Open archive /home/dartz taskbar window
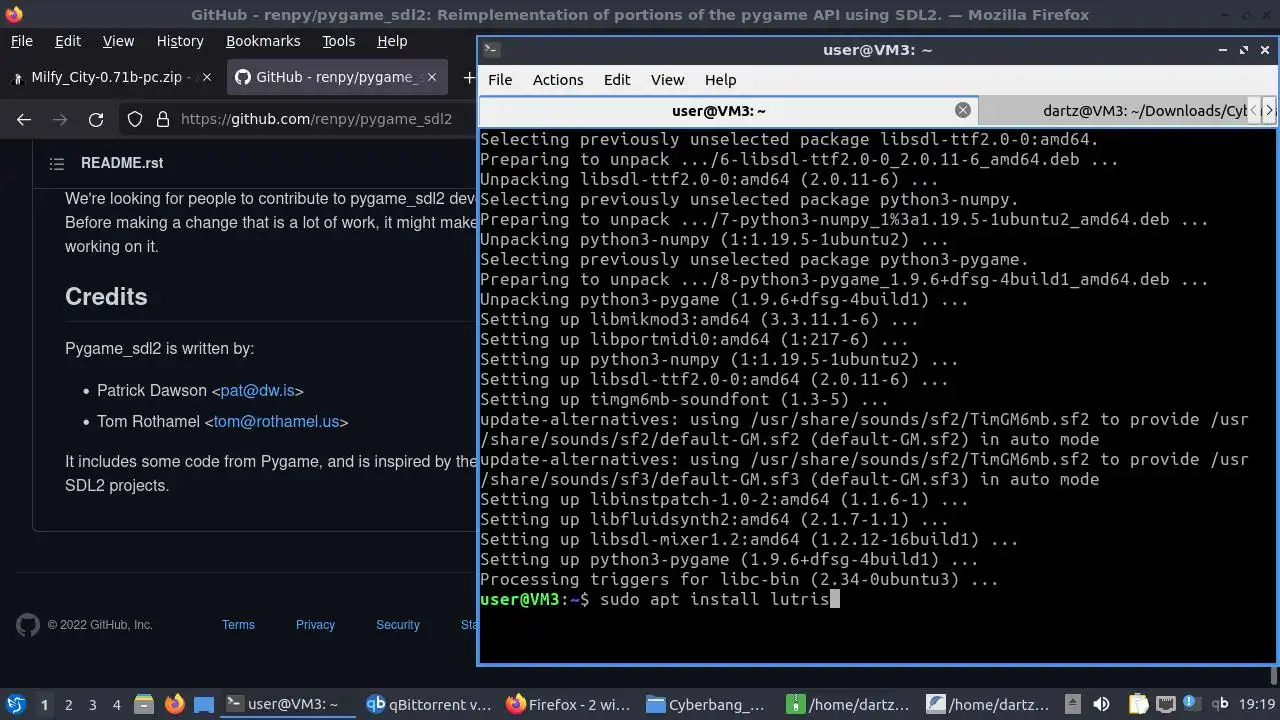1280x720 pixels. [x=850, y=704]
